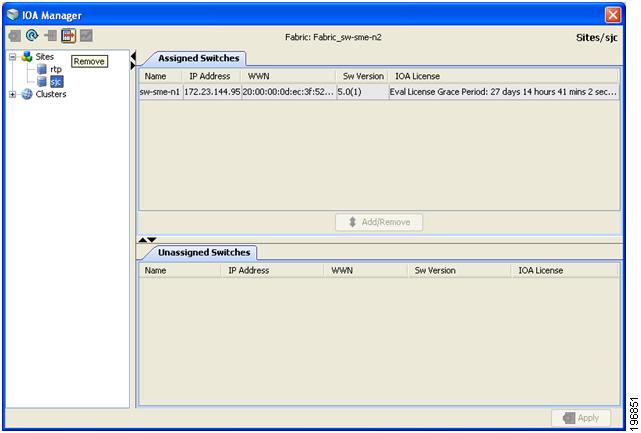Click the blue Refresh toolbar icon
641x433 pixels.
[x=32, y=36]
